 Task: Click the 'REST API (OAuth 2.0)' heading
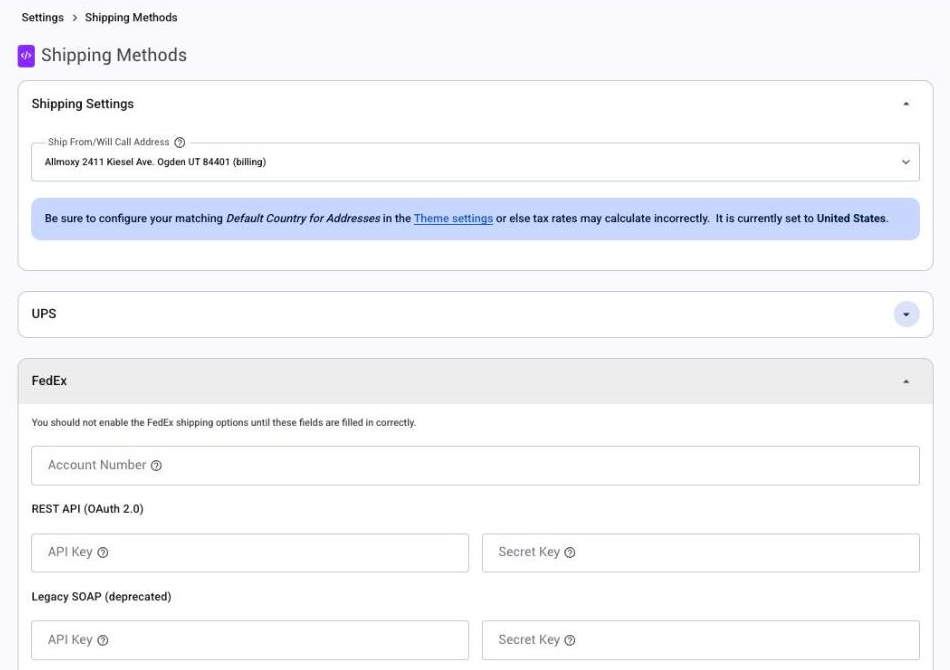[x=87, y=509]
